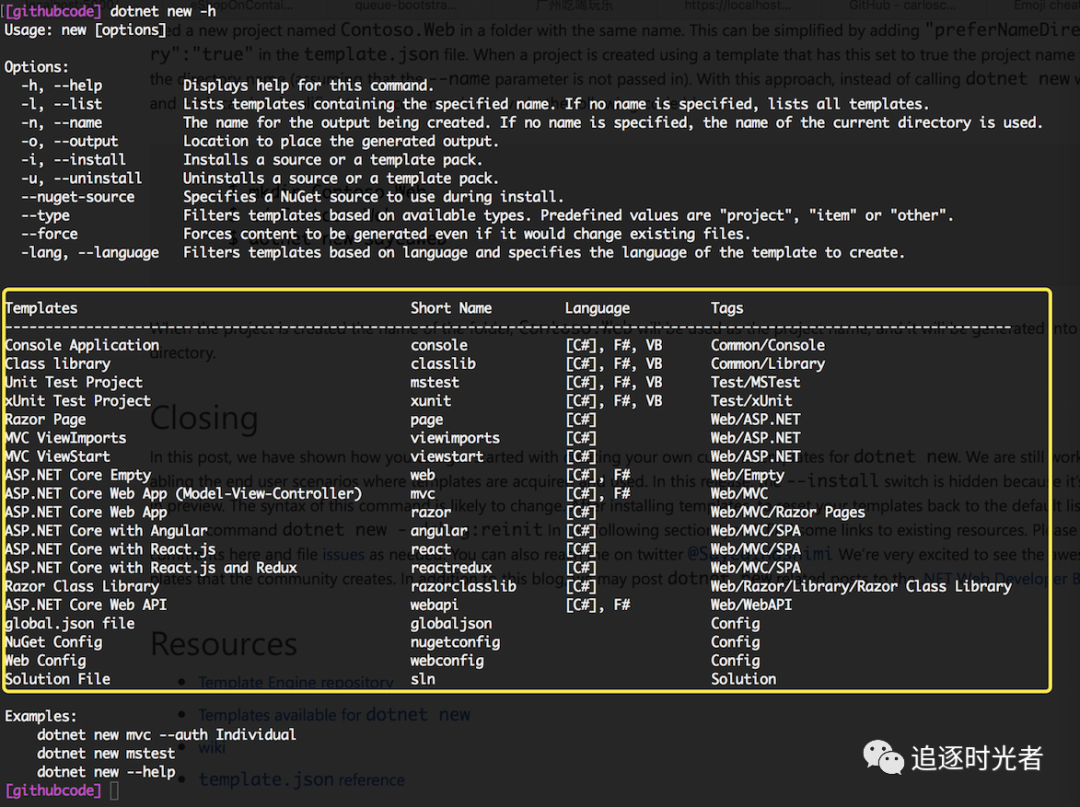Click the 'ASP.NET Core Empty' template name

(x=78, y=475)
